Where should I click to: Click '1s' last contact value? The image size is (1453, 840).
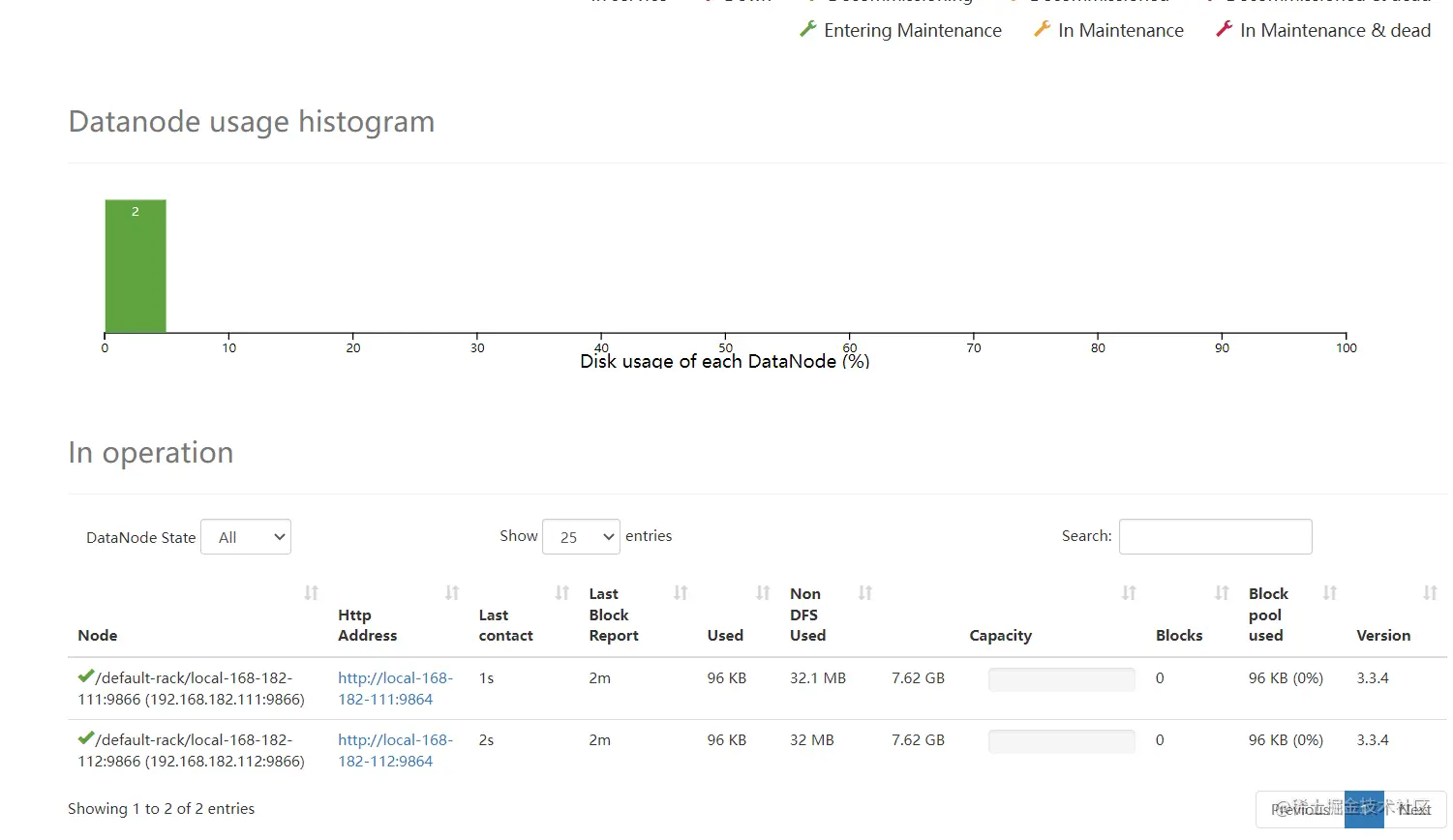pos(486,677)
